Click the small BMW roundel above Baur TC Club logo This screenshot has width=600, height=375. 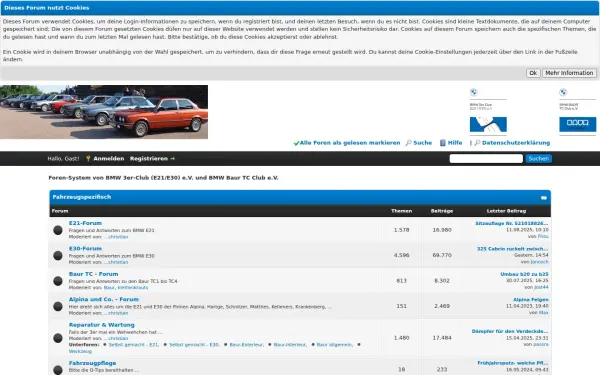(x=563, y=92)
